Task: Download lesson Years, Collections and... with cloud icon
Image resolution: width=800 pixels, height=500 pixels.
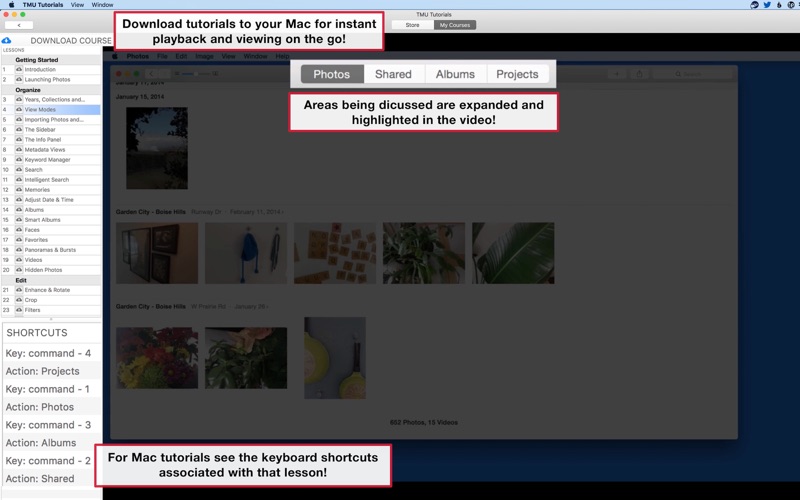Action: point(19,99)
